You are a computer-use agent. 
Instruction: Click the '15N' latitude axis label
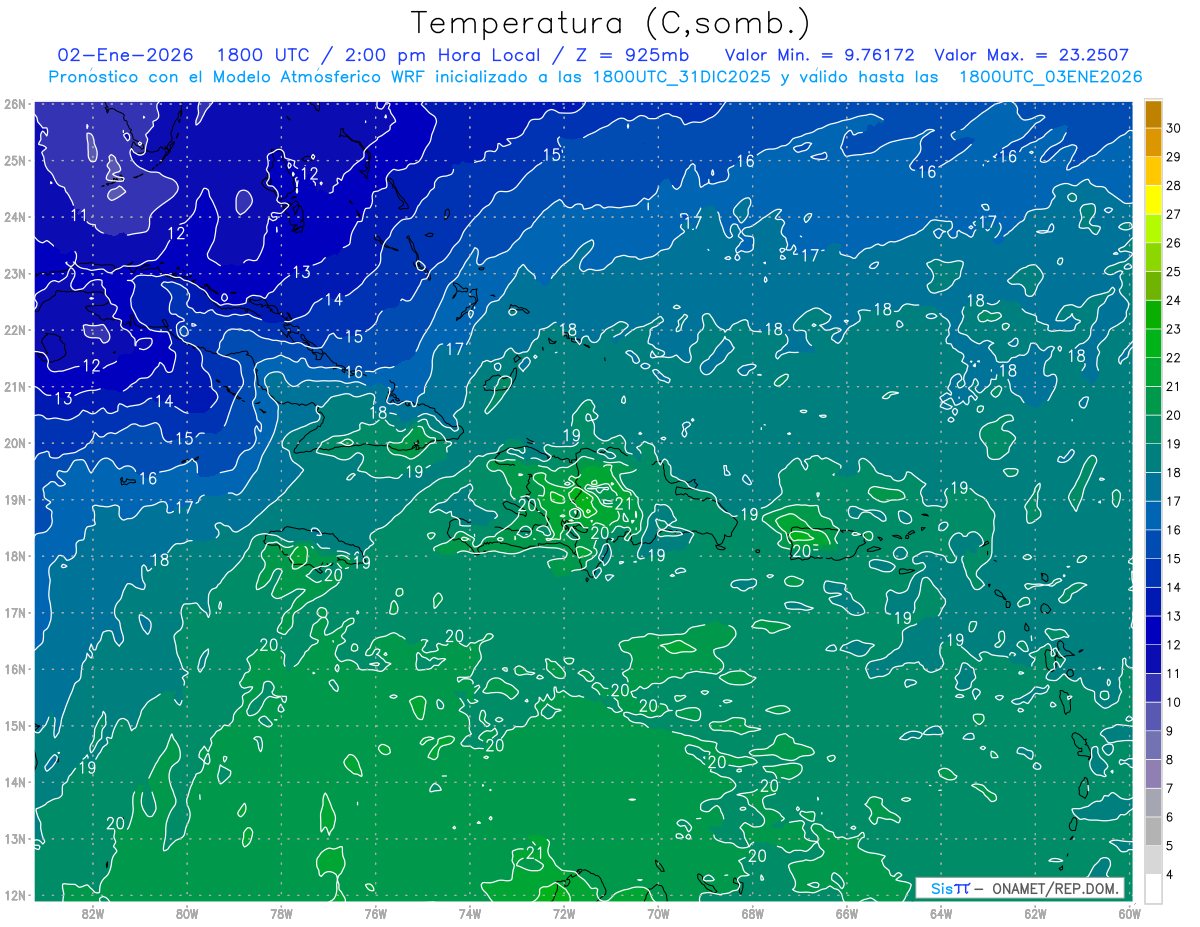click(15, 725)
